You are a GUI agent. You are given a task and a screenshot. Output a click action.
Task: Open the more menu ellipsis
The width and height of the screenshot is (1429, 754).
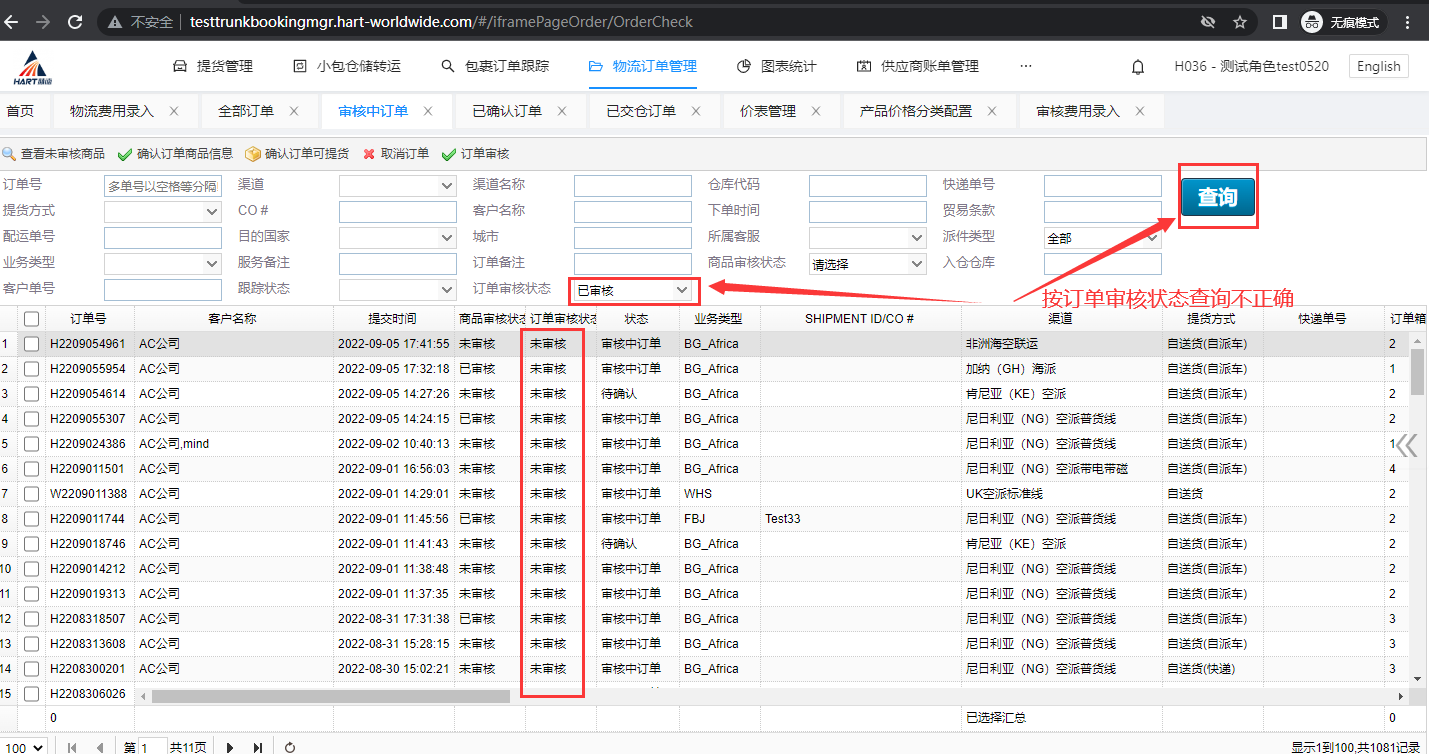coord(1025,67)
